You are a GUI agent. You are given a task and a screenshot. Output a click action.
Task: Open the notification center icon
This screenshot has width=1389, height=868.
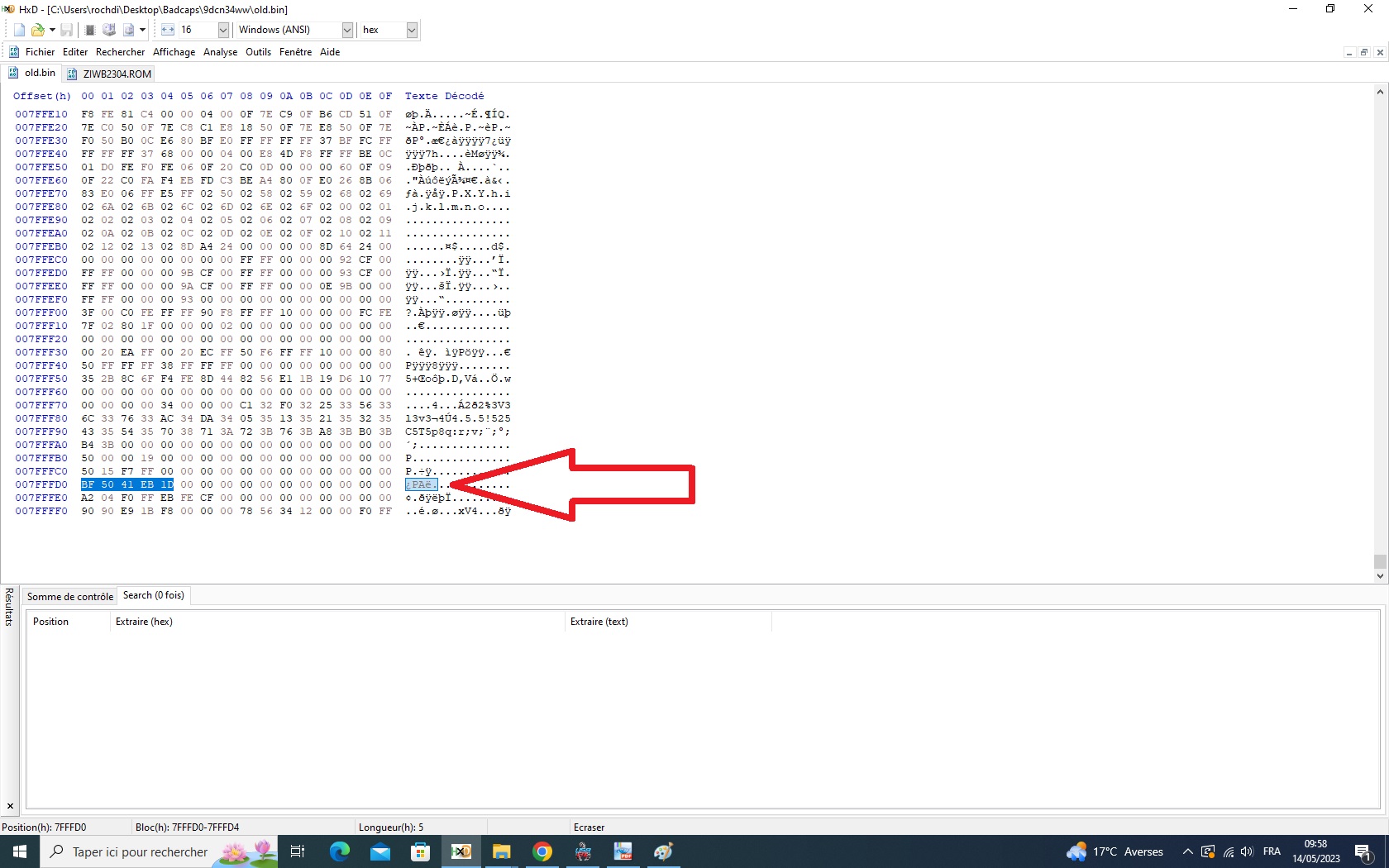pos(1364,851)
